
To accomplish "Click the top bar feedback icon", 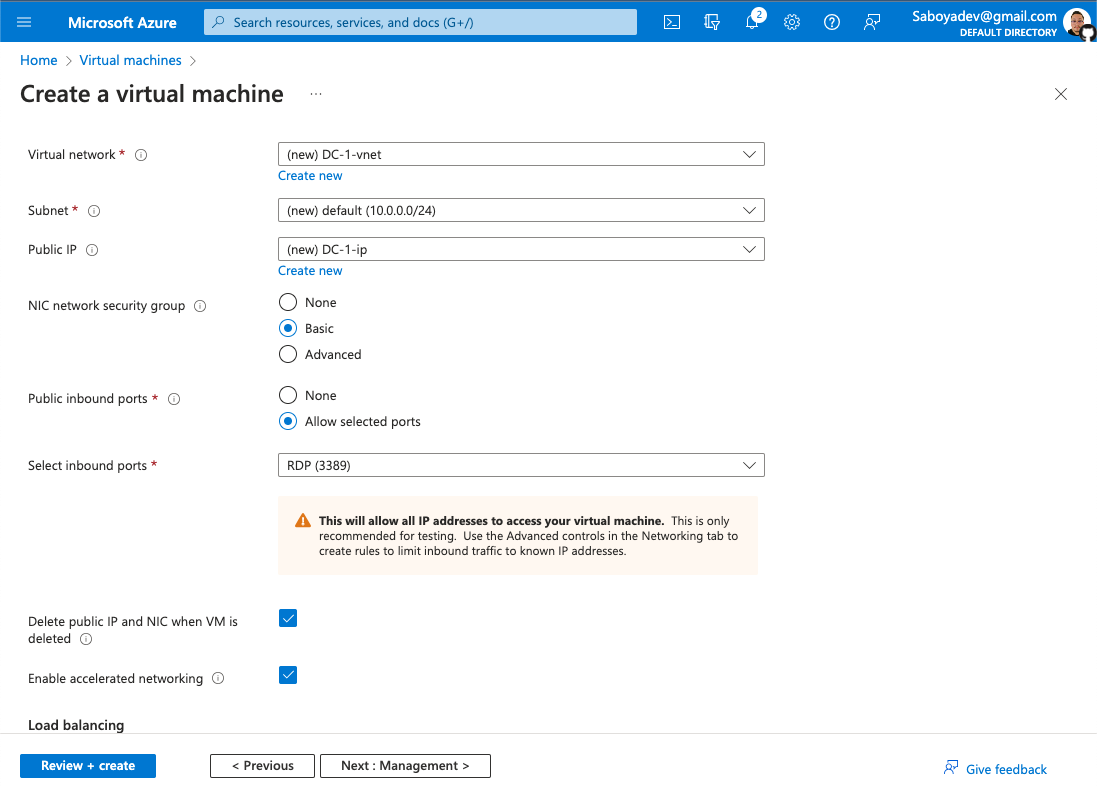I will pyautogui.click(x=872, y=22).
